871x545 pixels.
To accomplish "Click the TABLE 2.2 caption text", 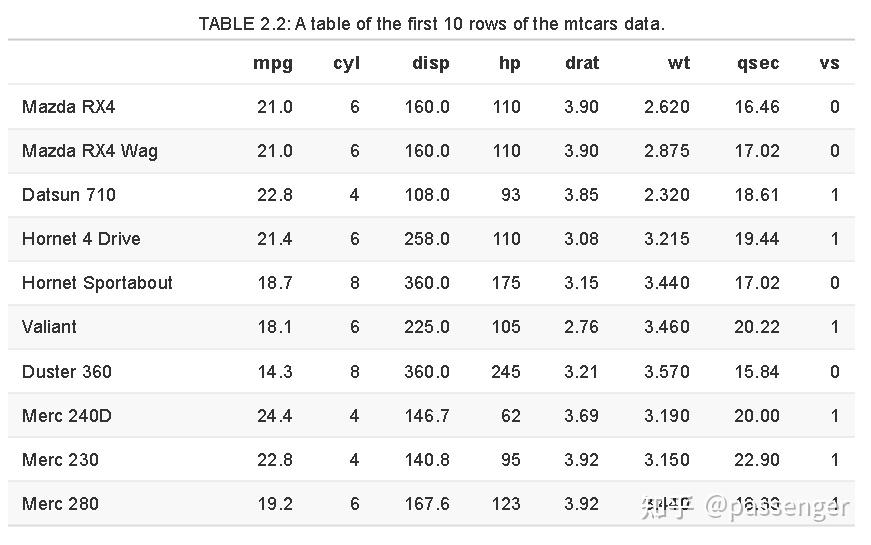I will pyautogui.click(x=431, y=23).
